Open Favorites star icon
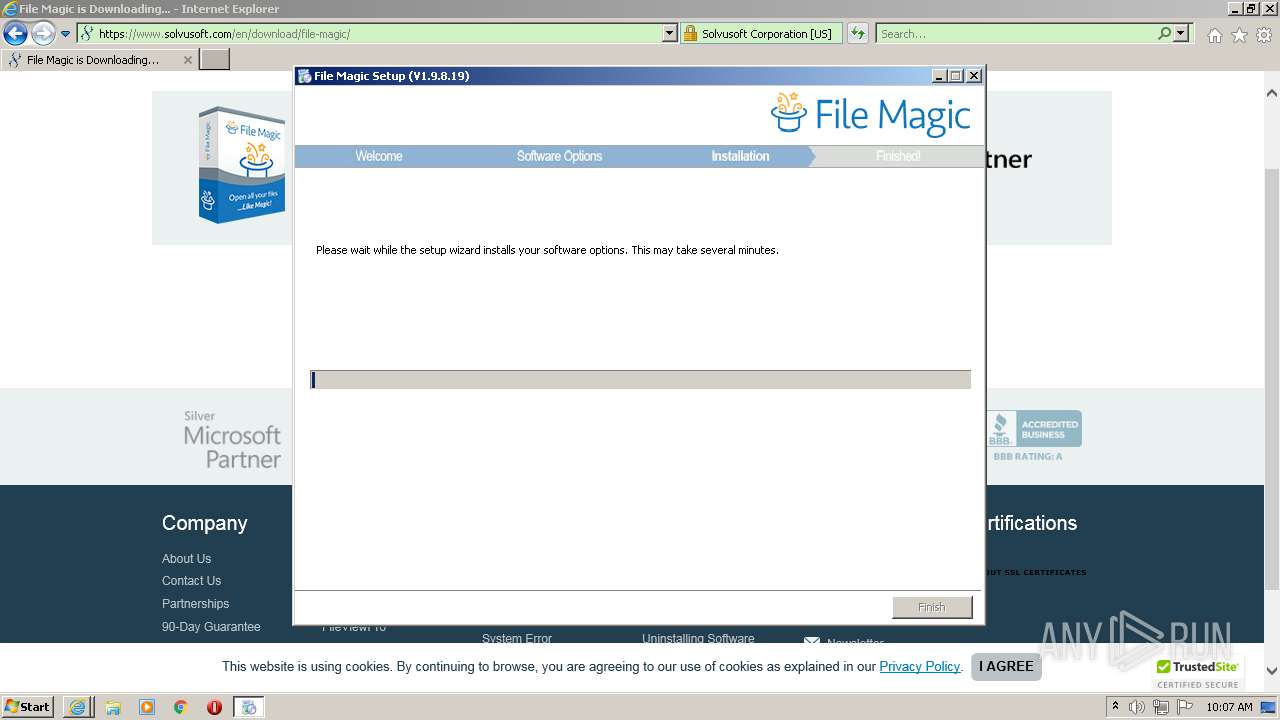 [x=1239, y=35]
